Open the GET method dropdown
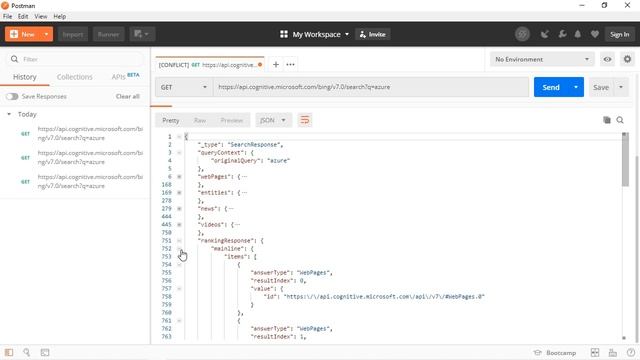 (184, 87)
